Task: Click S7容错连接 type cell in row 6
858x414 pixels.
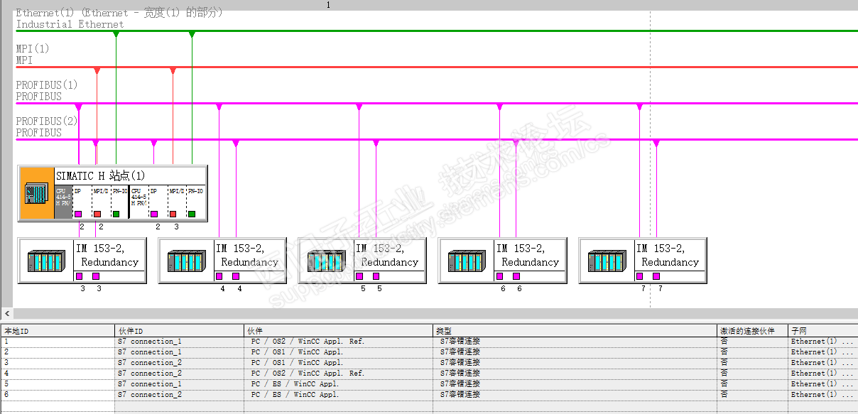Action: (575, 394)
